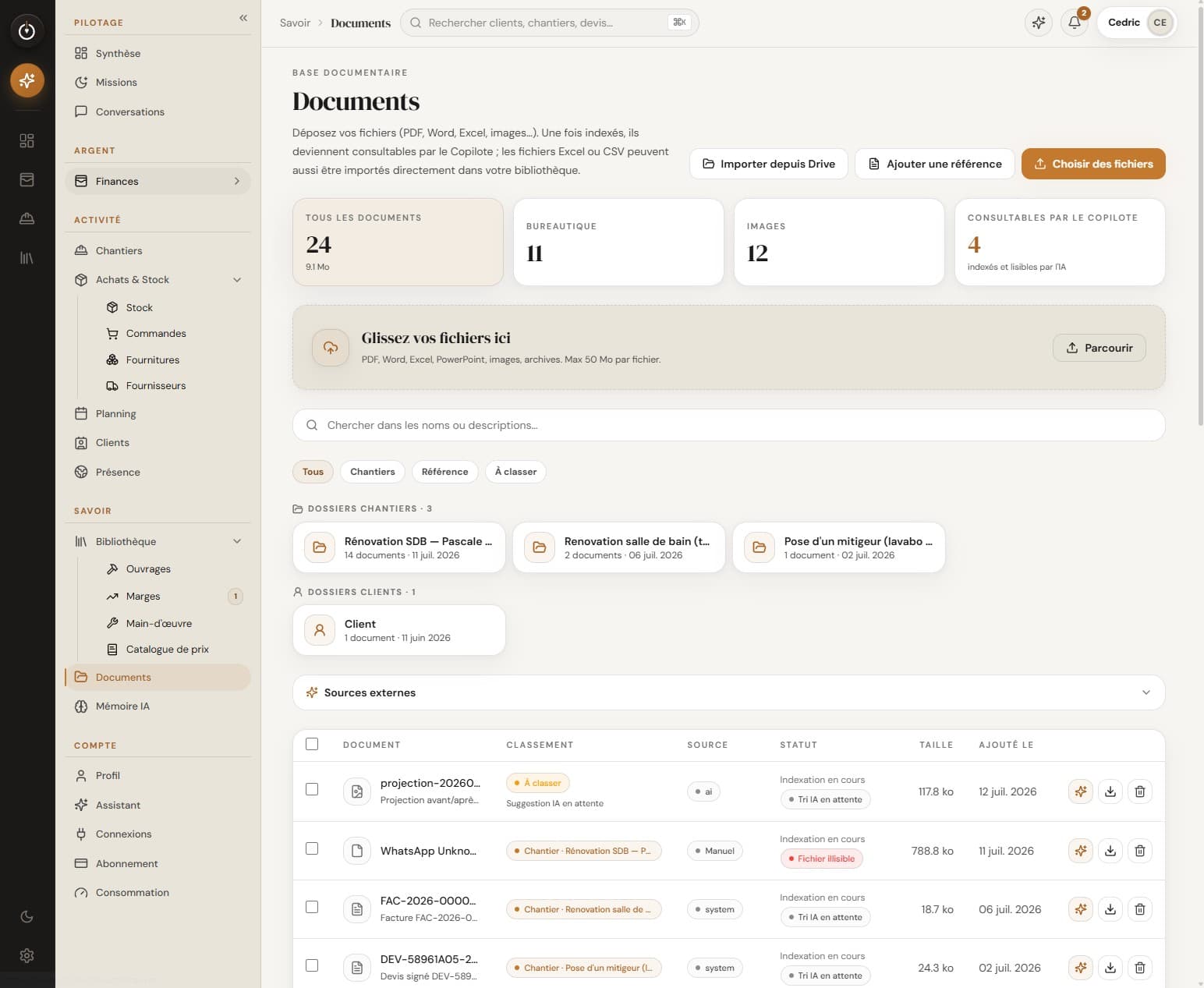
Task: Open notifications bell with badge 2
Action: [1075, 23]
